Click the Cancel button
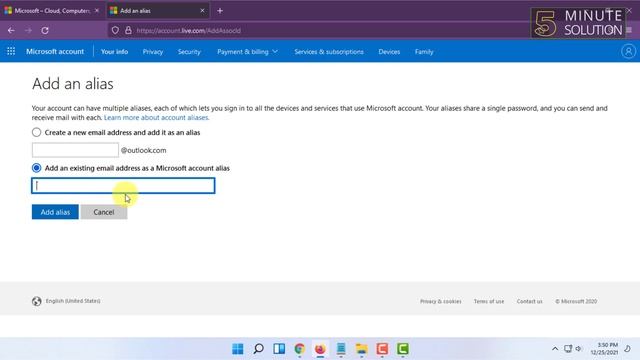This screenshot has height=360, width=640. pyautogui.click(x=104, y=212)
